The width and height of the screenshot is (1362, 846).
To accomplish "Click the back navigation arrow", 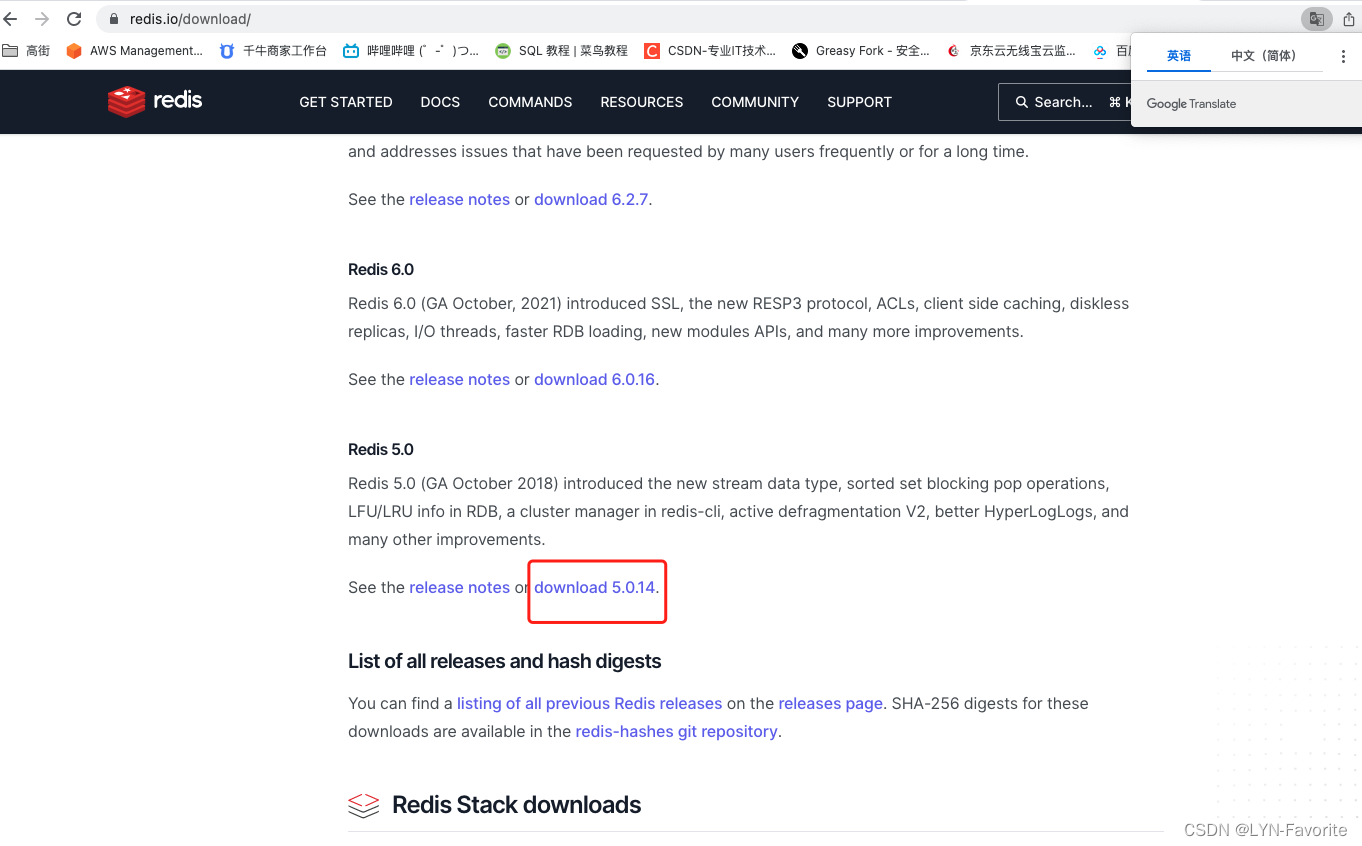I will [11, 18].
